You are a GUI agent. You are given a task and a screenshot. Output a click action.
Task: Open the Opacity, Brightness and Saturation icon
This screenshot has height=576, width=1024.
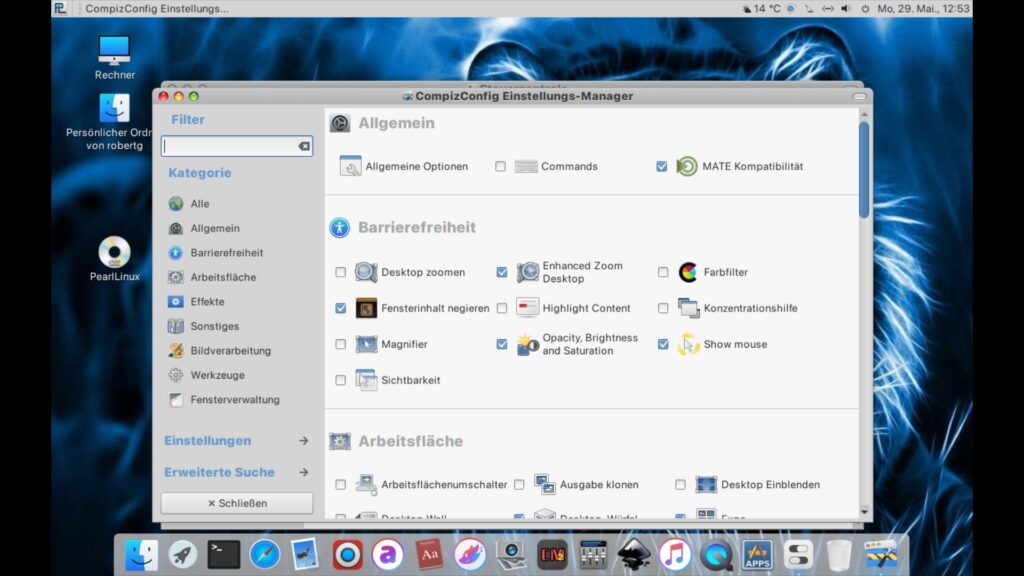click(x=527, y=344)
